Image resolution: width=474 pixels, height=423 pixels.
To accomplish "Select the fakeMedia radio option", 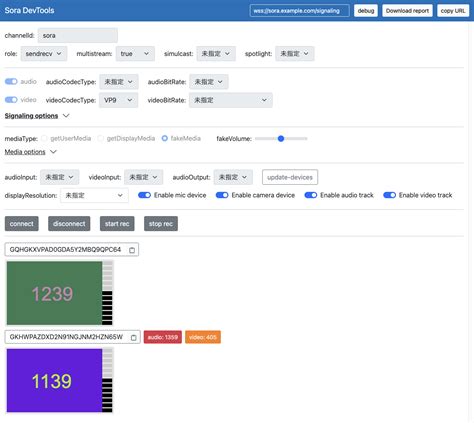I will coord(165,138).
